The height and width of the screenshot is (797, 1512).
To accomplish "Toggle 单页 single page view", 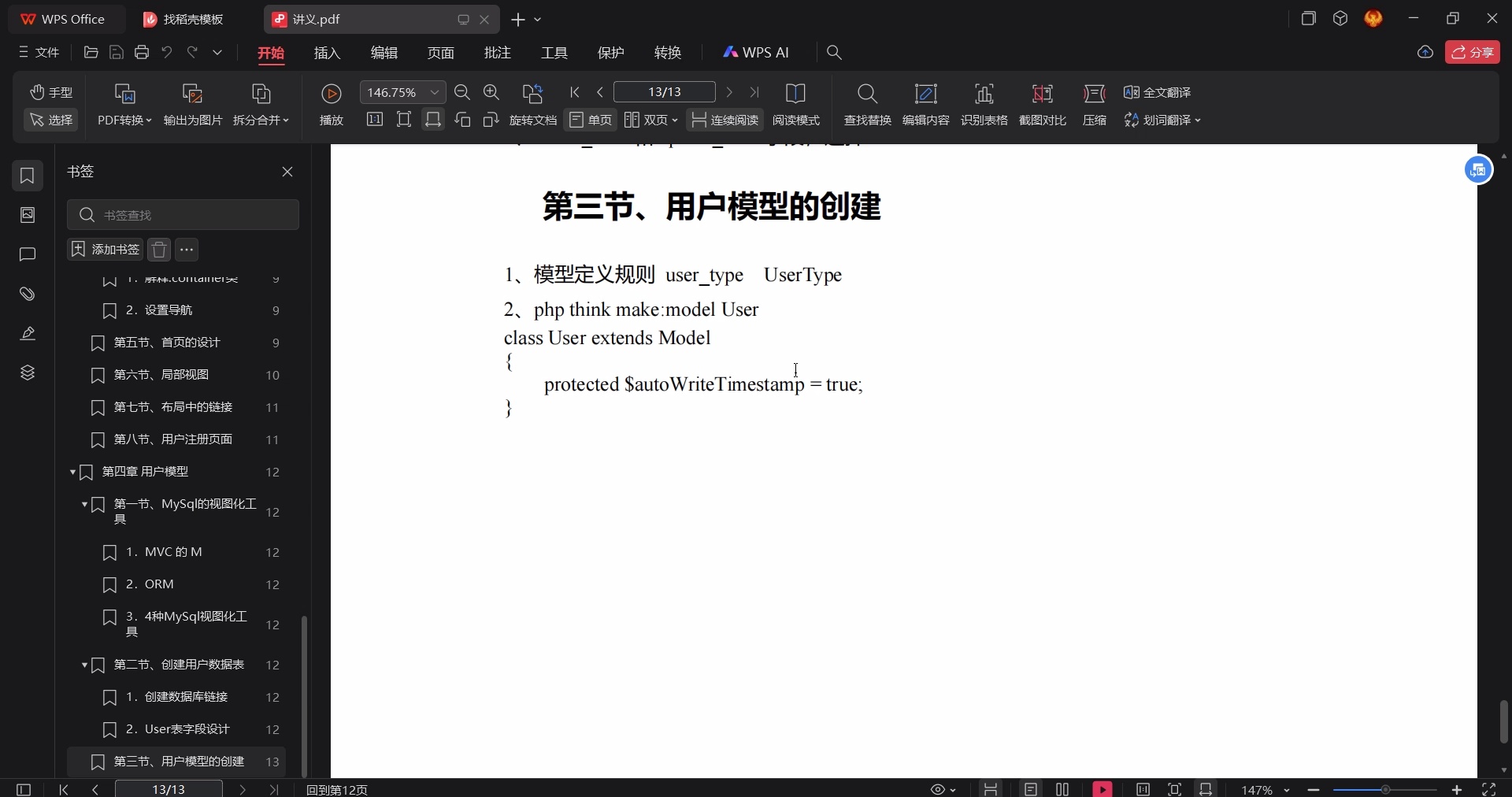I will (x=590, y=120).
